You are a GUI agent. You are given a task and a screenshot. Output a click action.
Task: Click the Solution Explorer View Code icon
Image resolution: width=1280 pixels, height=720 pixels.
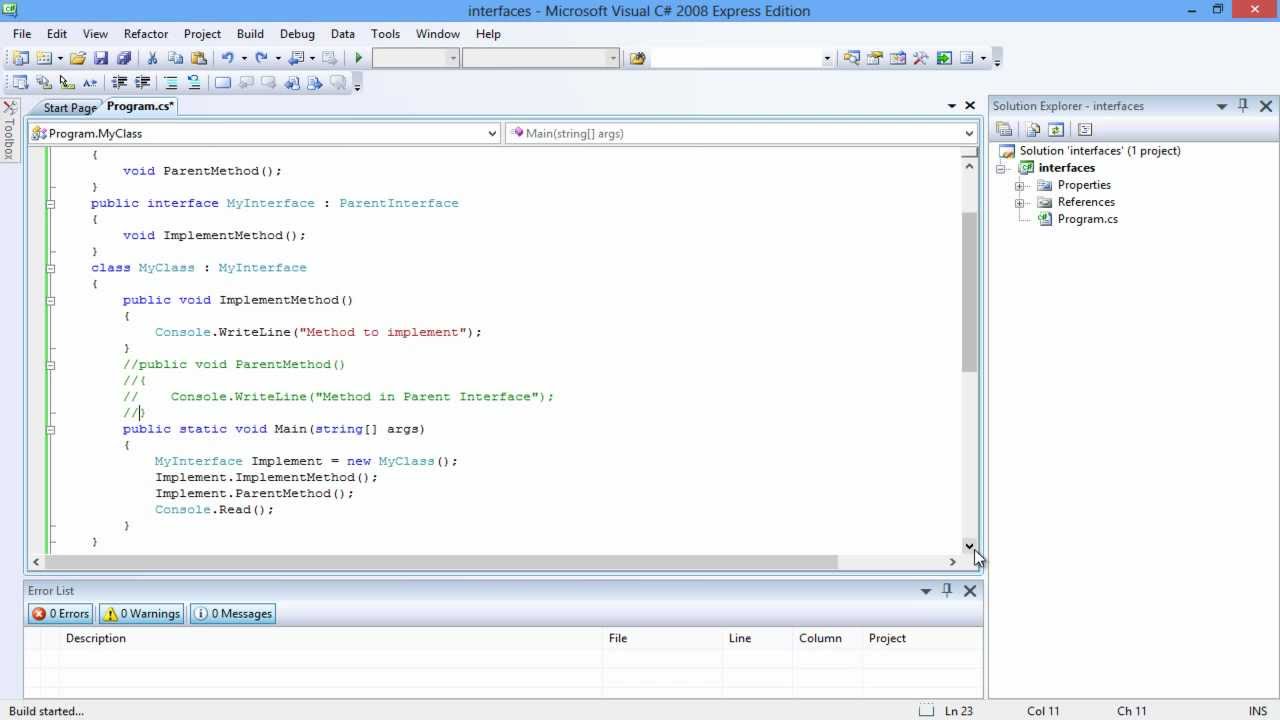pos(1085,129)
